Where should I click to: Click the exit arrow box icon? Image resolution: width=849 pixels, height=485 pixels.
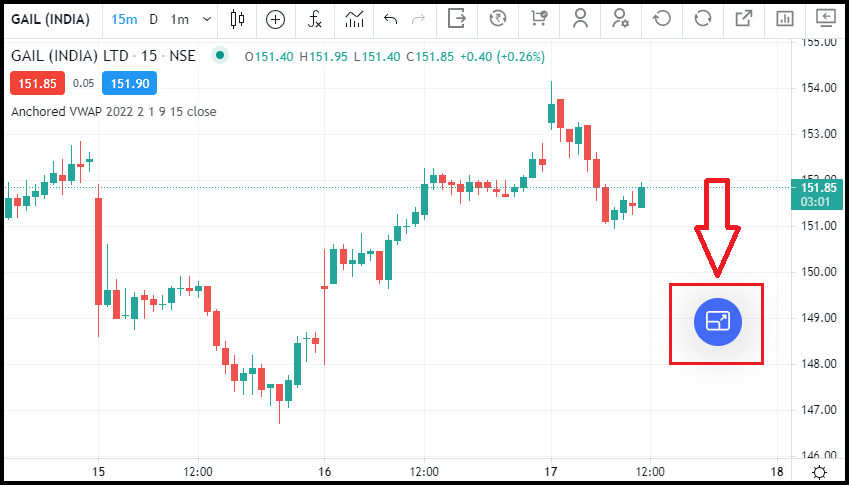(457, 18)
